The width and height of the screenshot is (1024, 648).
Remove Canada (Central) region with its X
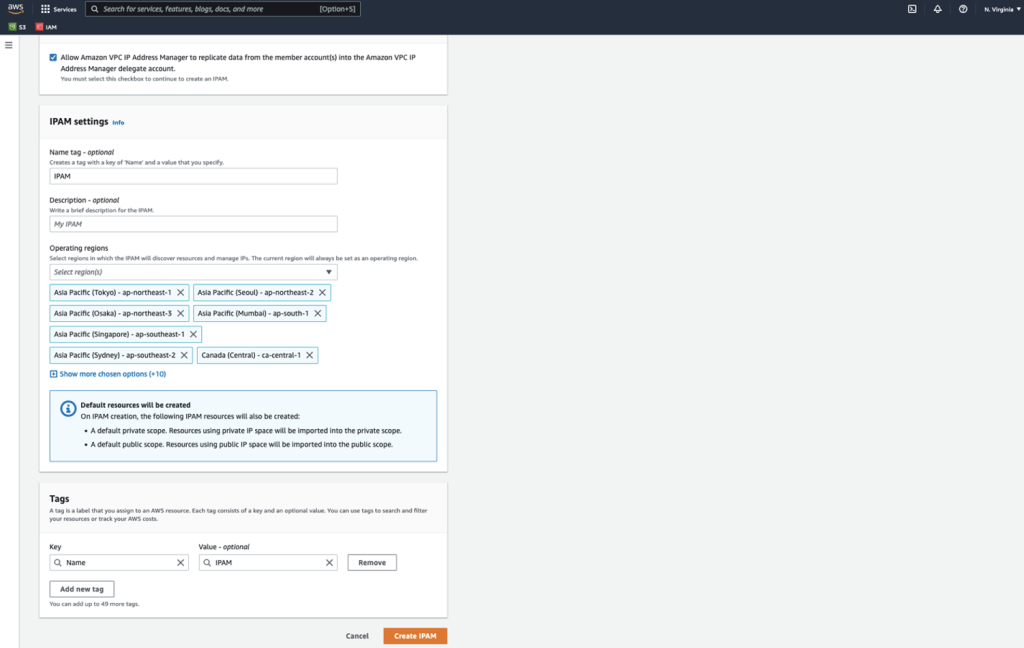(310, 354)
